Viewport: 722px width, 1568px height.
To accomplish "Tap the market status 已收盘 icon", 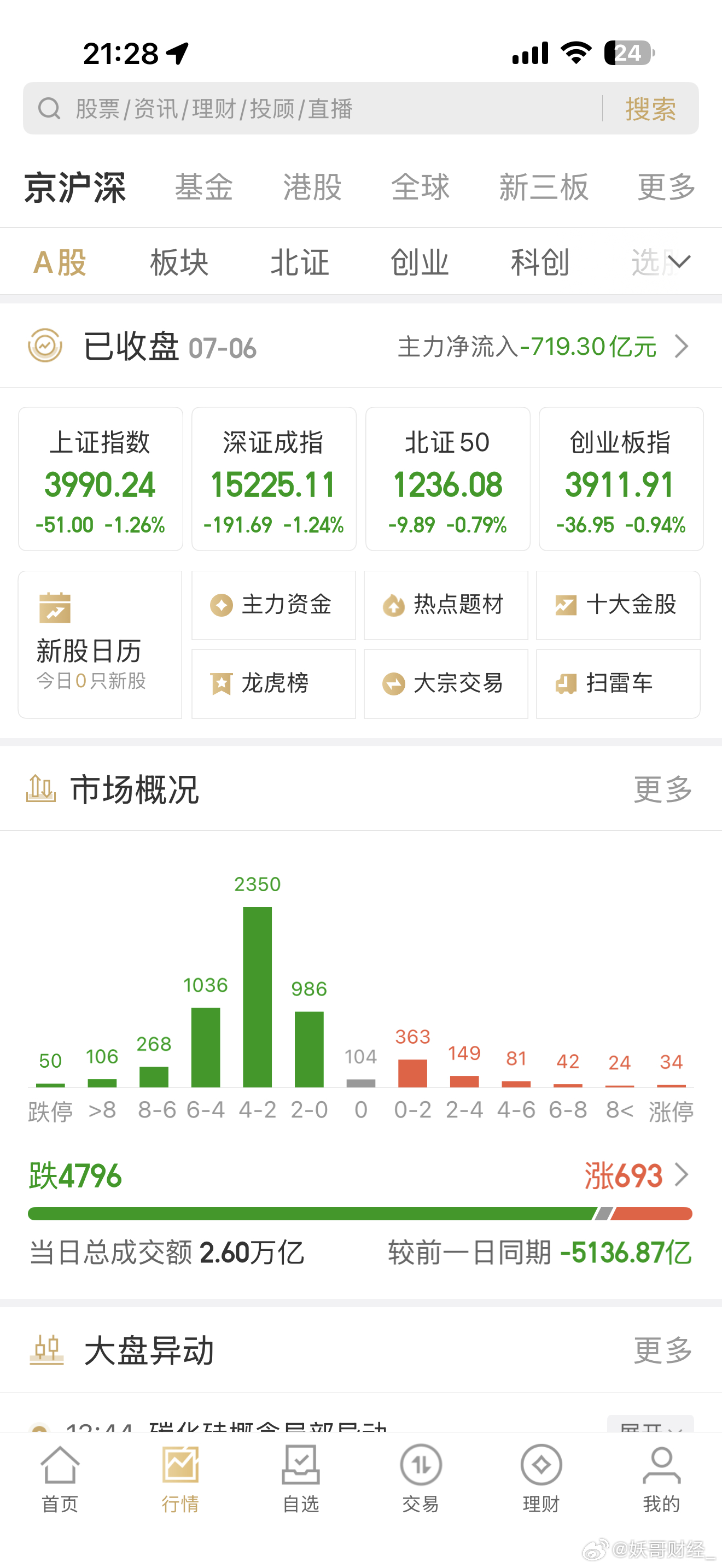I will pyautogui.click(x=45, y=346).
